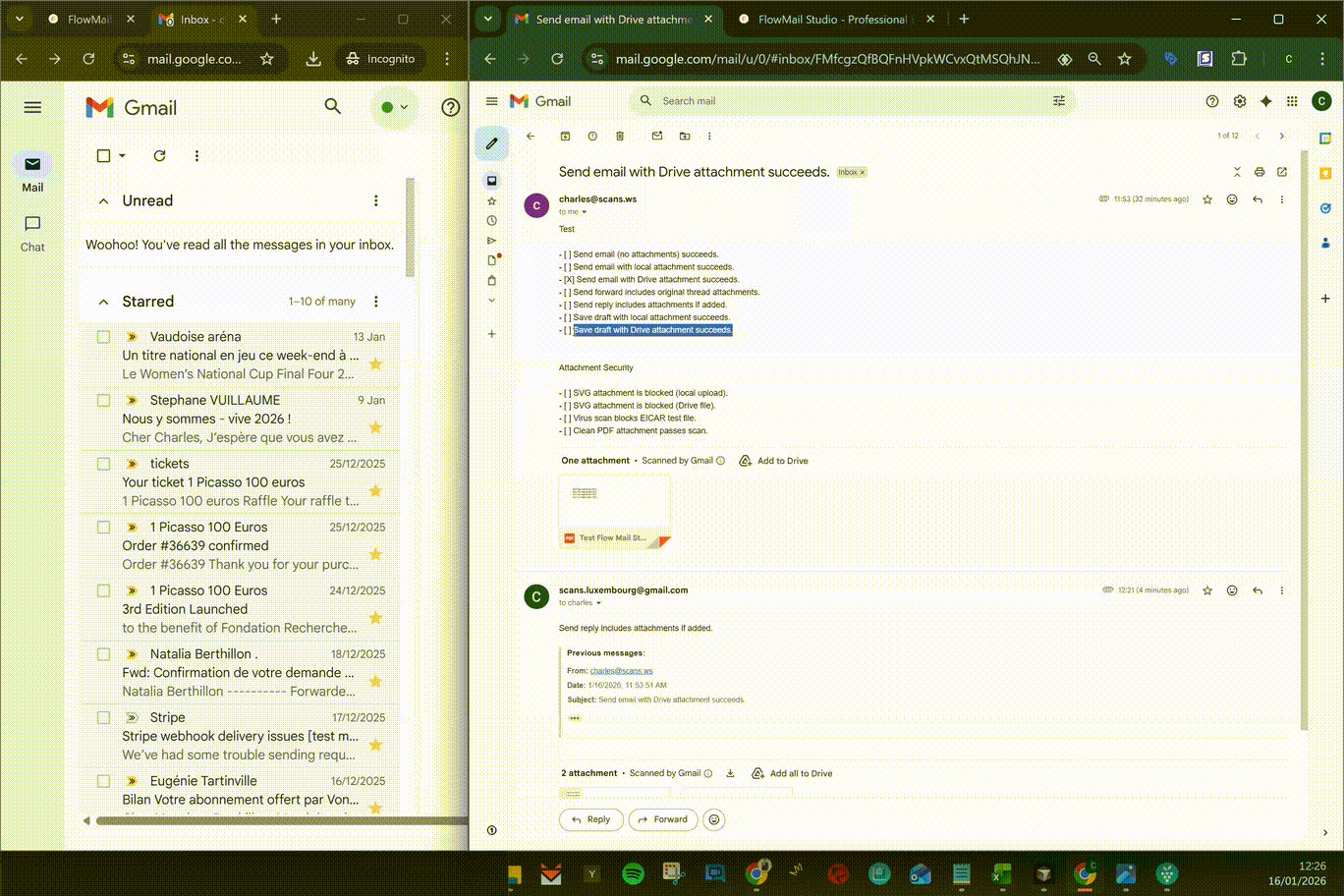Image resolution: width=1344 pixels, height=896 pixels.
Task: Click the Forward button
Action: (x=662, y=819)
